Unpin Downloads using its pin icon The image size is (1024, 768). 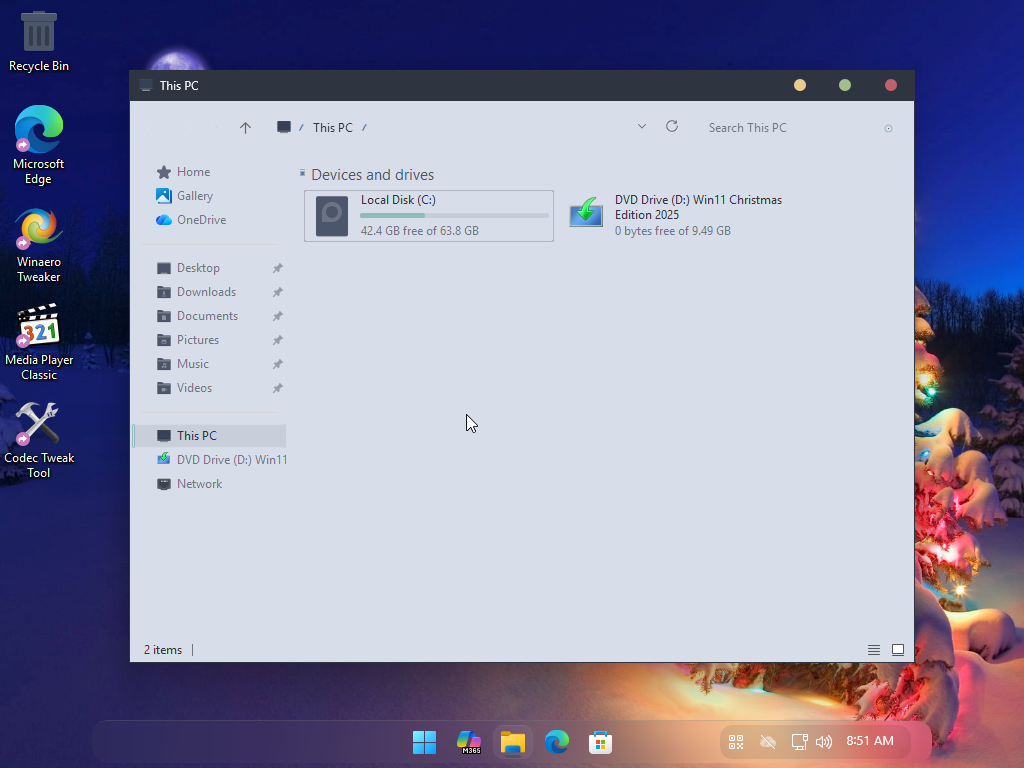(x=278, y=292)
